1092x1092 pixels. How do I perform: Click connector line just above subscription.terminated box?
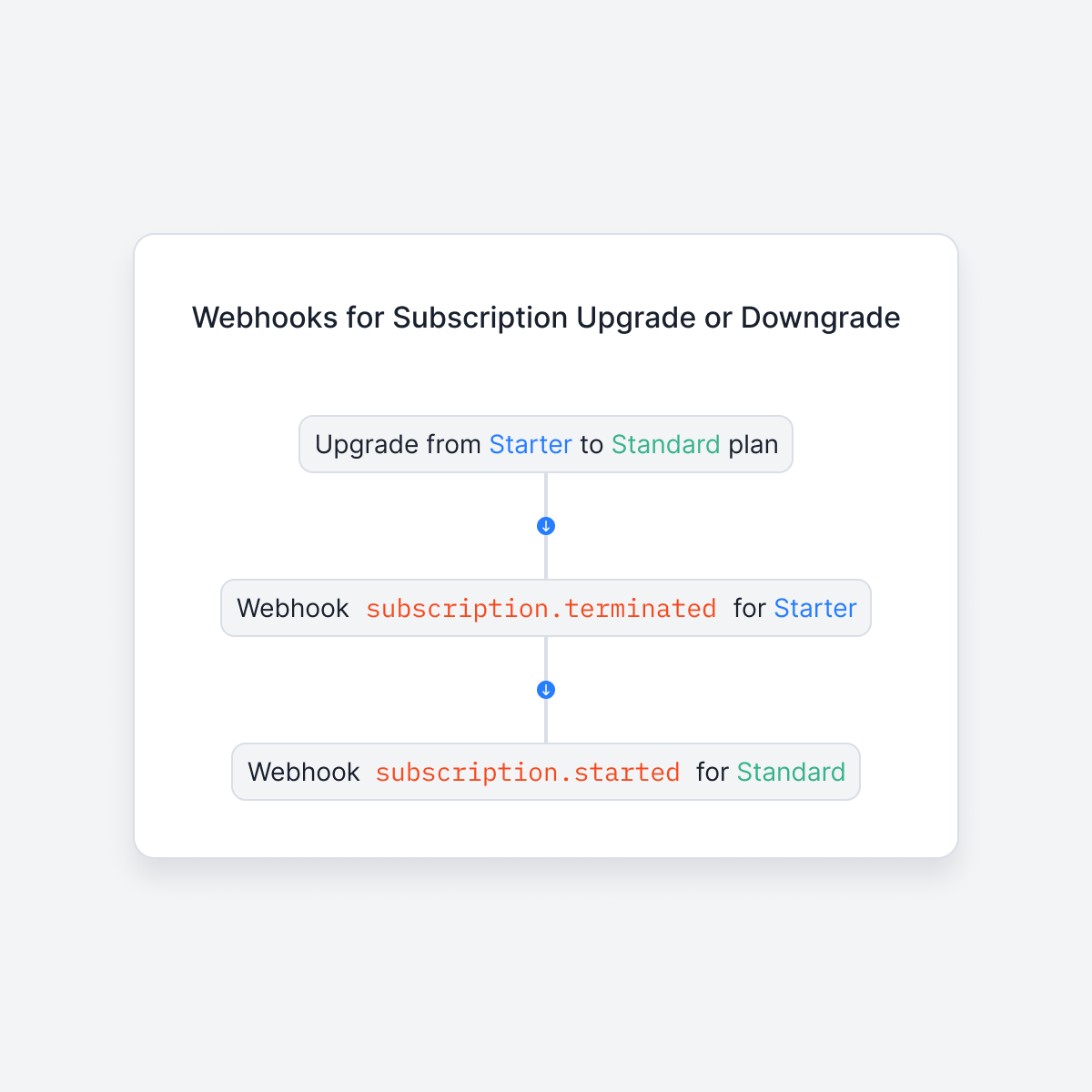[x=546, y=557]
